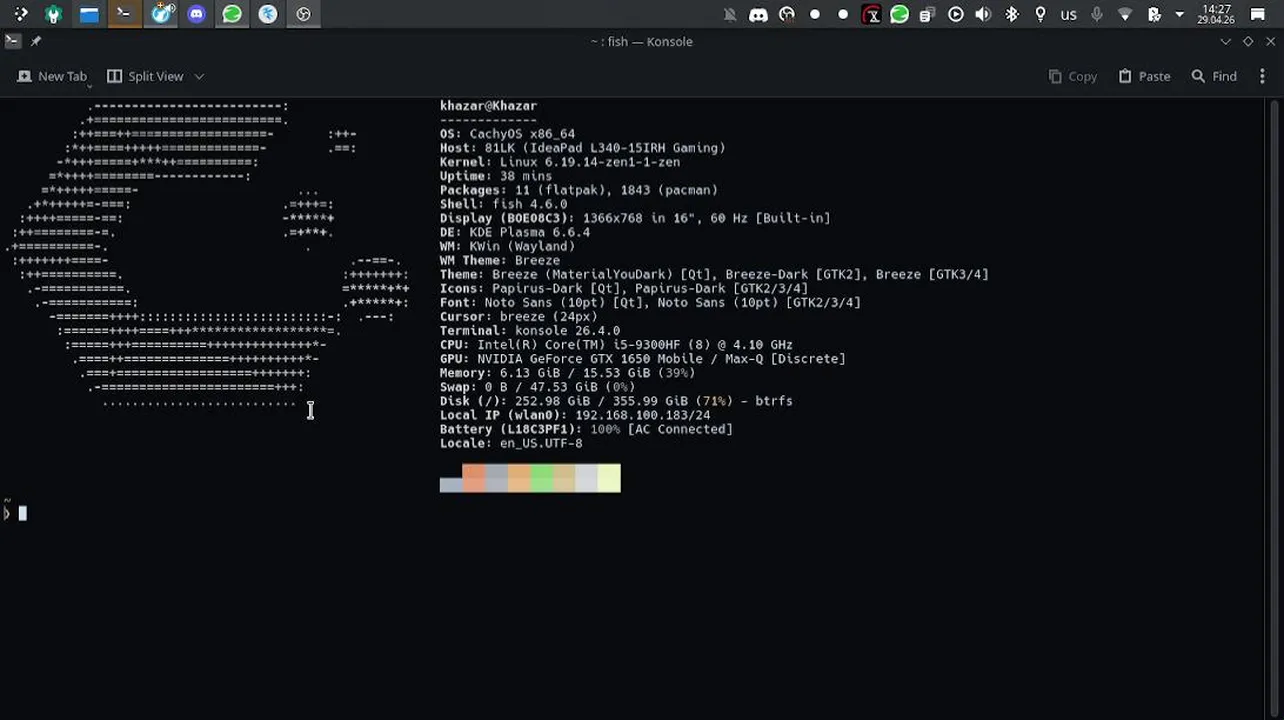Open the Bluetooth tray icon
The height and width of the screenshot is (720, 1284).
[1012, 14]
